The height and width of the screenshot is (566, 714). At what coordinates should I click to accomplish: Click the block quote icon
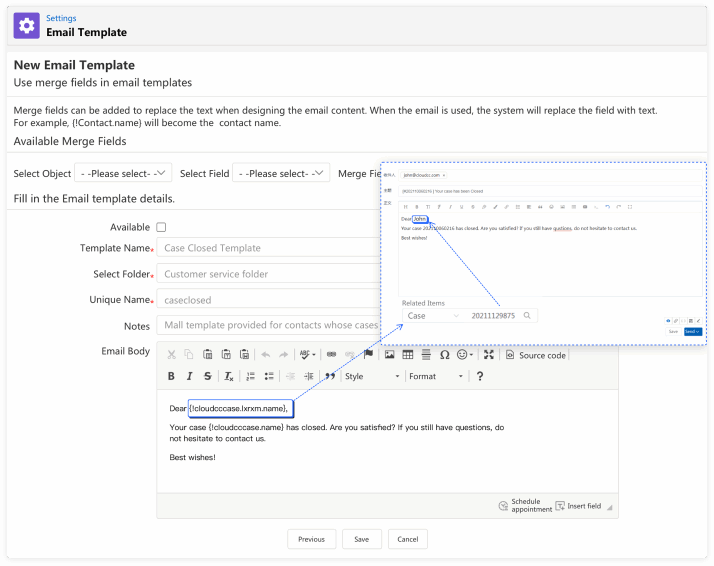[x=330, y=376]
